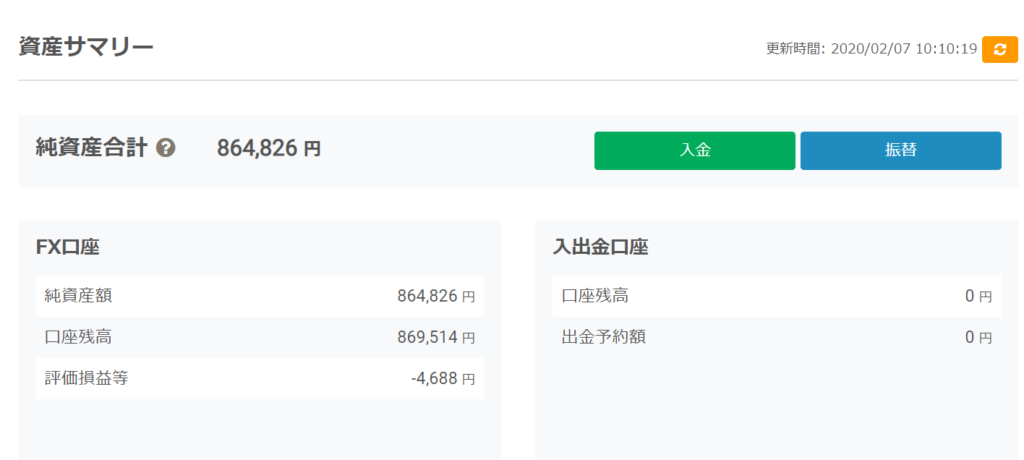
Task: Click the help icon beside 純資産合計
Action: tap(166, 149)
